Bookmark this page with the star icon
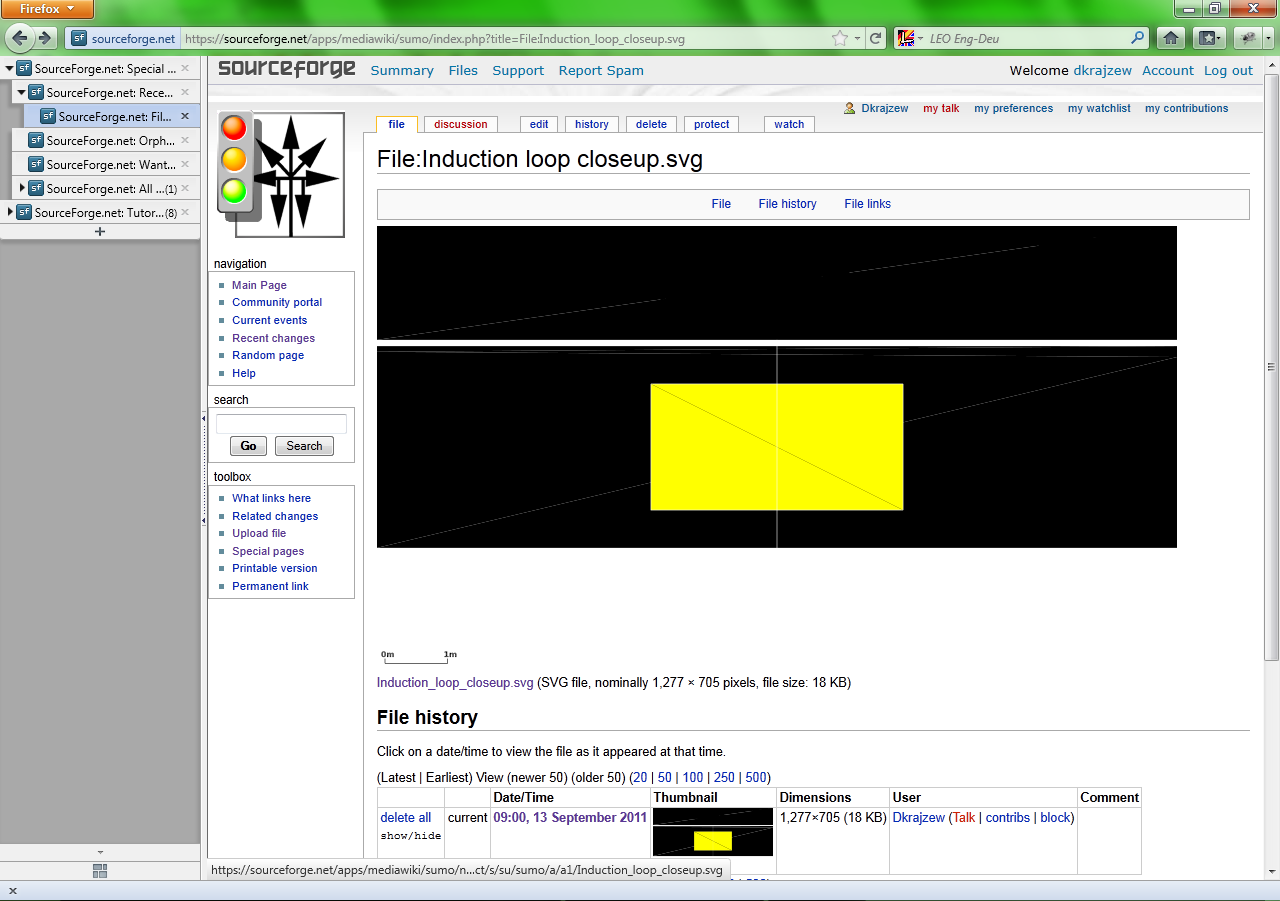This screenshot has height=901, width=1280. tap(839, 39)
